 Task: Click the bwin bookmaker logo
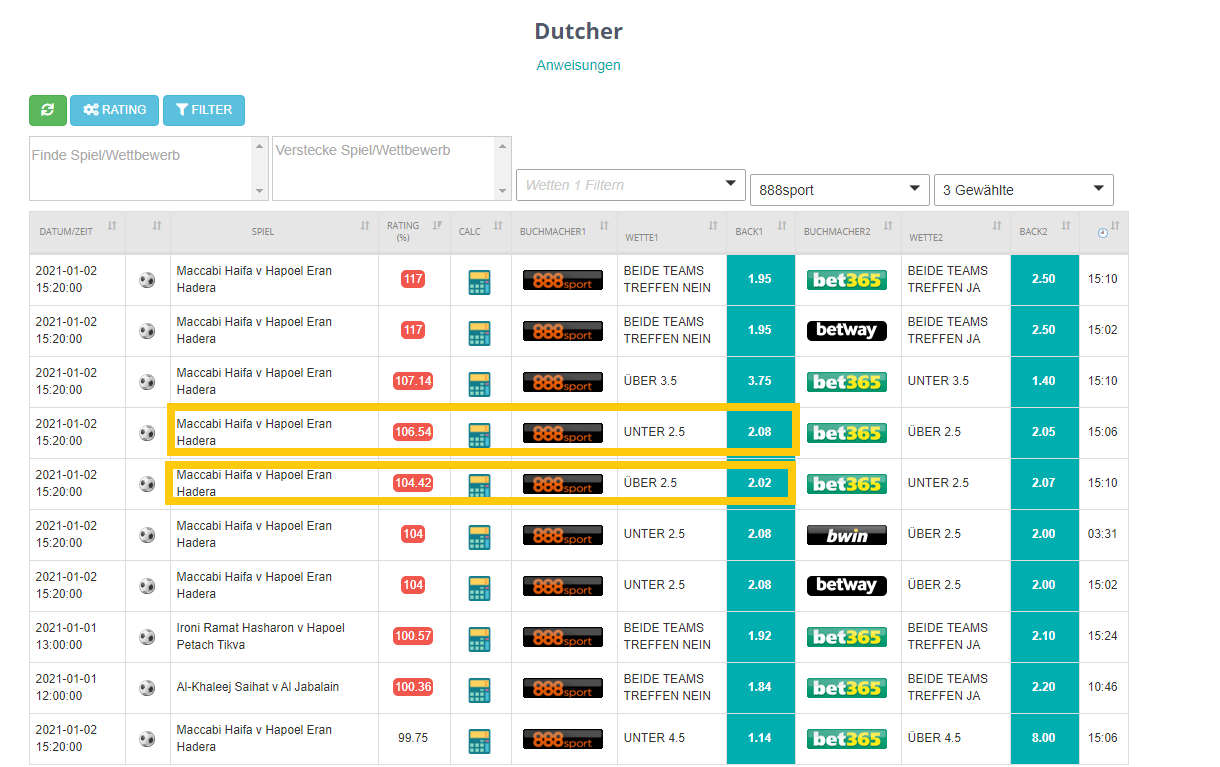pyautogui.click(x=846, y=535)
